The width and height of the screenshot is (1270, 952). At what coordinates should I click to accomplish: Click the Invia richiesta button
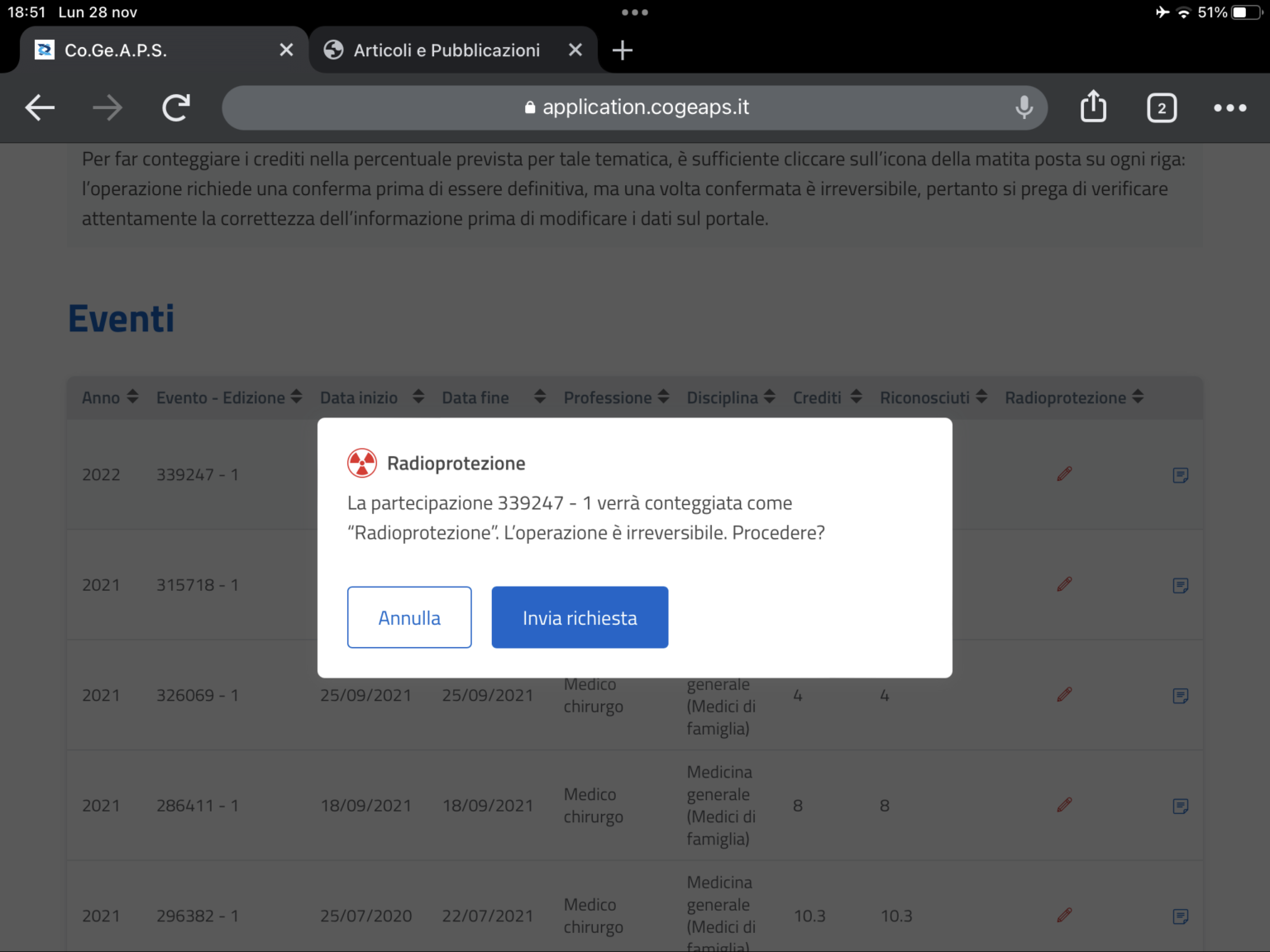pos(580,617)
